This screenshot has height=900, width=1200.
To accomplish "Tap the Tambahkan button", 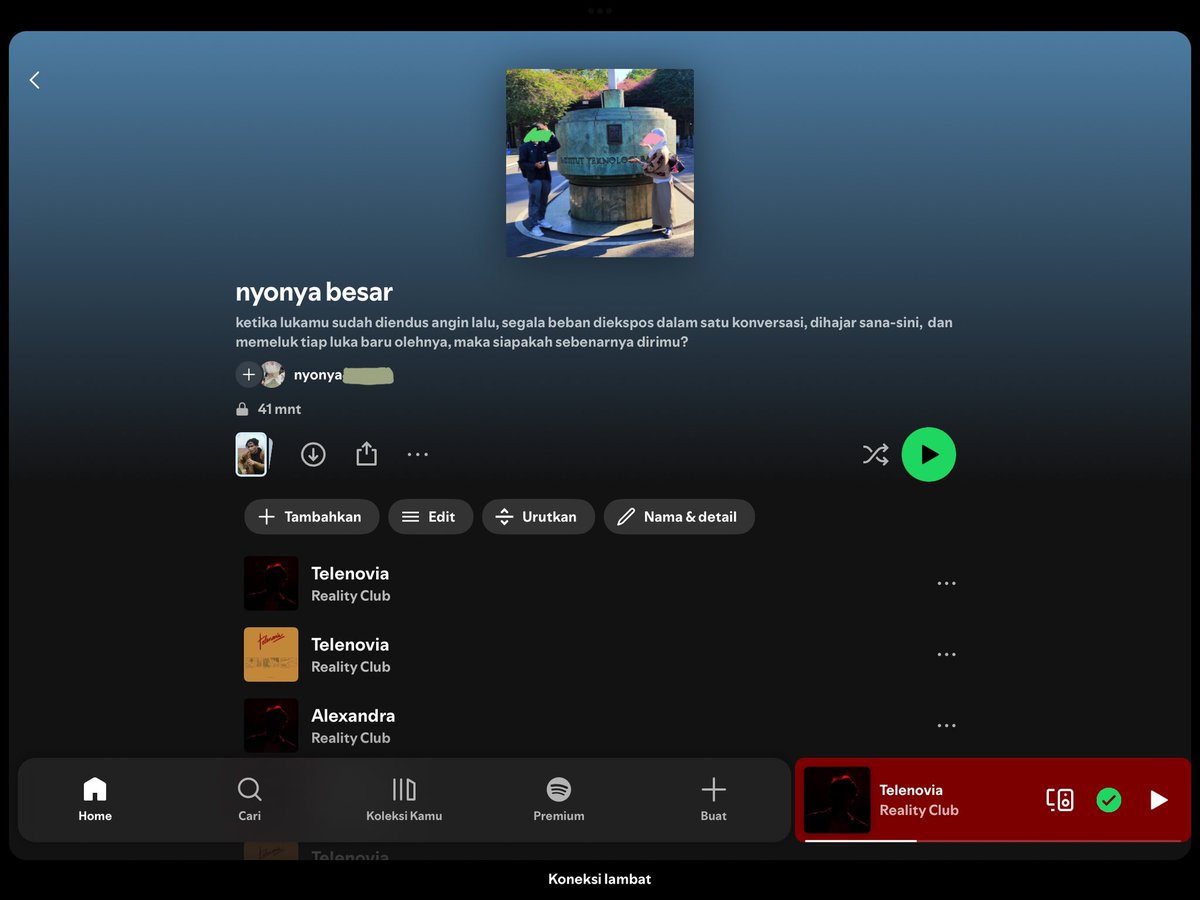I will coord(311,517).
